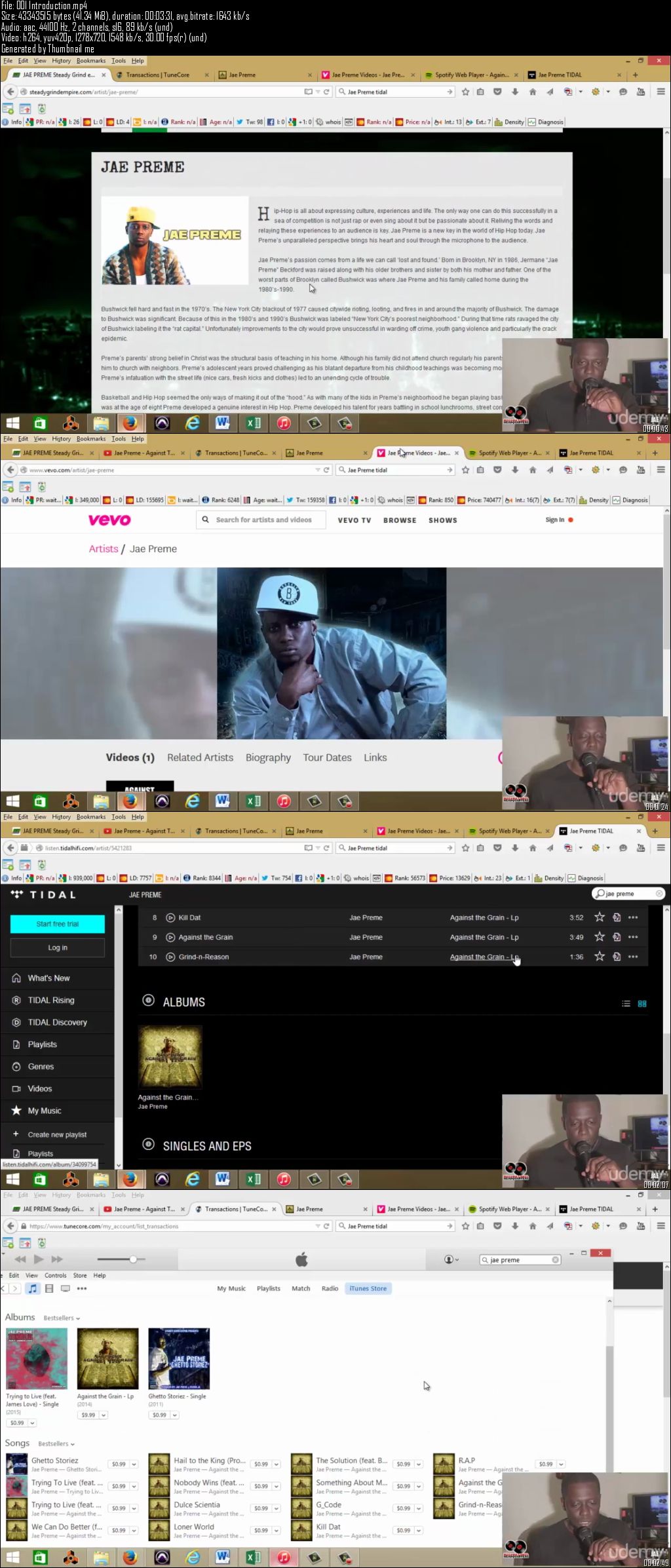Screen dimensions: 671x1568
Task: Open price dropdown for The Solution song
Action: [x=419, y=1464]
